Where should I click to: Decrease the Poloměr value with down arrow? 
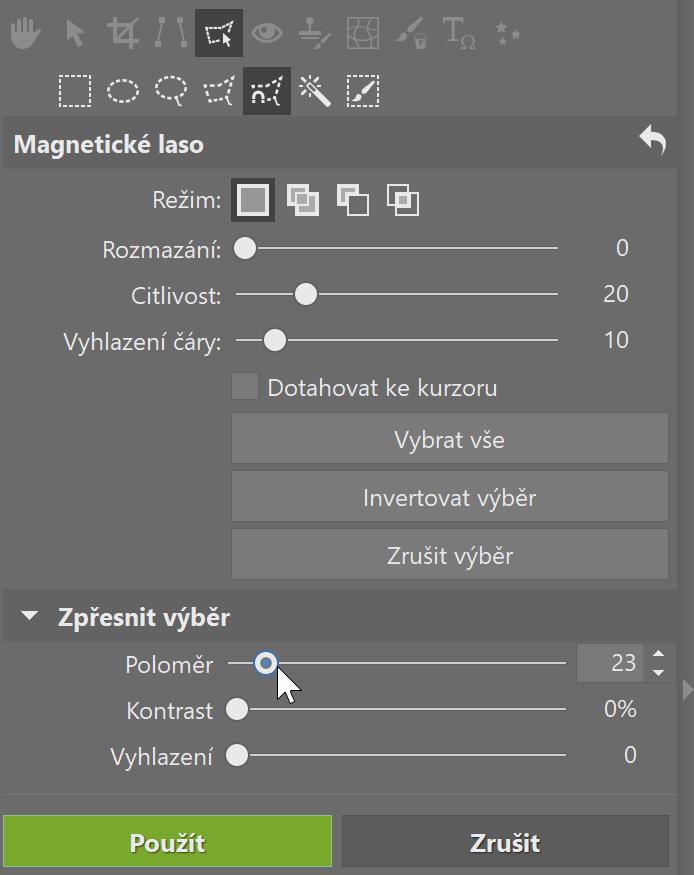[658, 672]
